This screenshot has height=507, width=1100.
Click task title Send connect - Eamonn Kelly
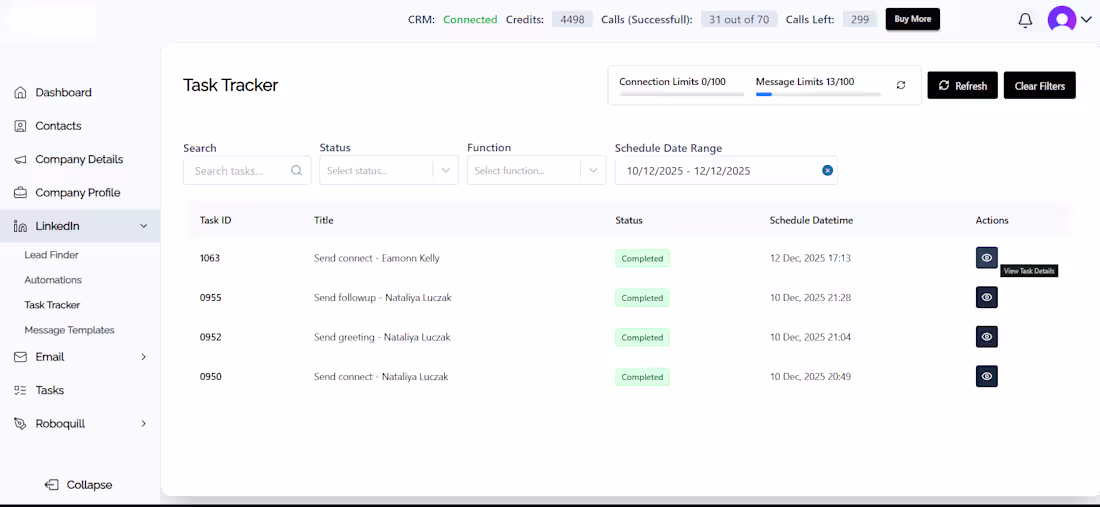[377, 258]
